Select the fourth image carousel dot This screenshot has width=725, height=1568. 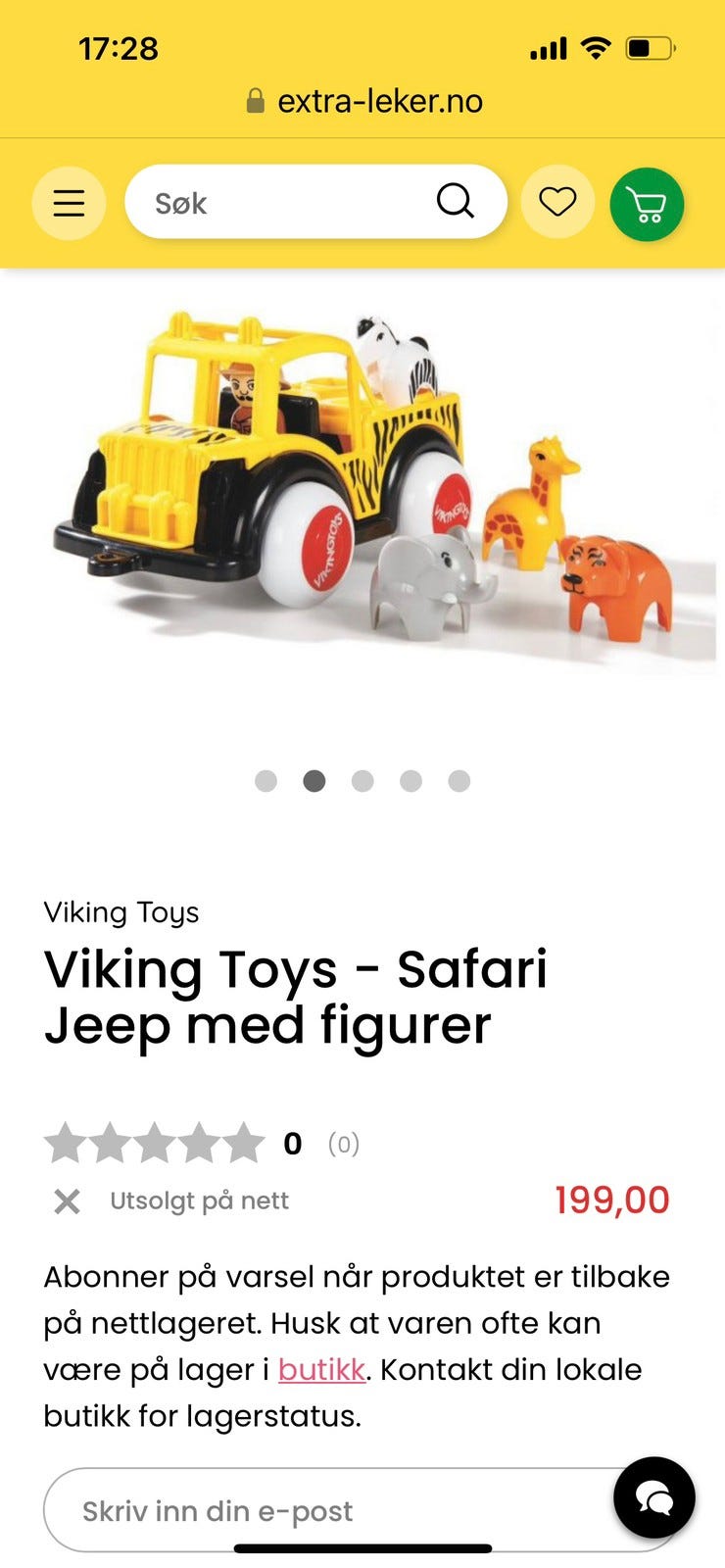pyautogui.click(x=411, y=781)
